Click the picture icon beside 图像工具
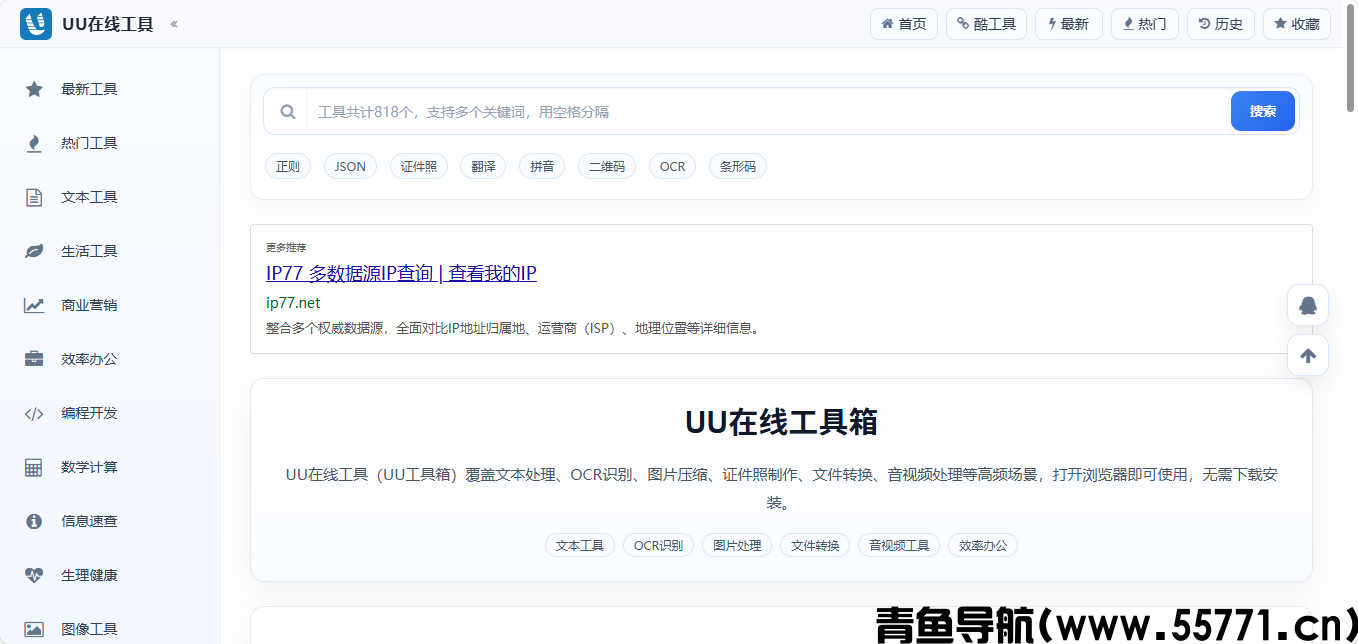Viewport: 1358px width, 644px height. point(34,629)
